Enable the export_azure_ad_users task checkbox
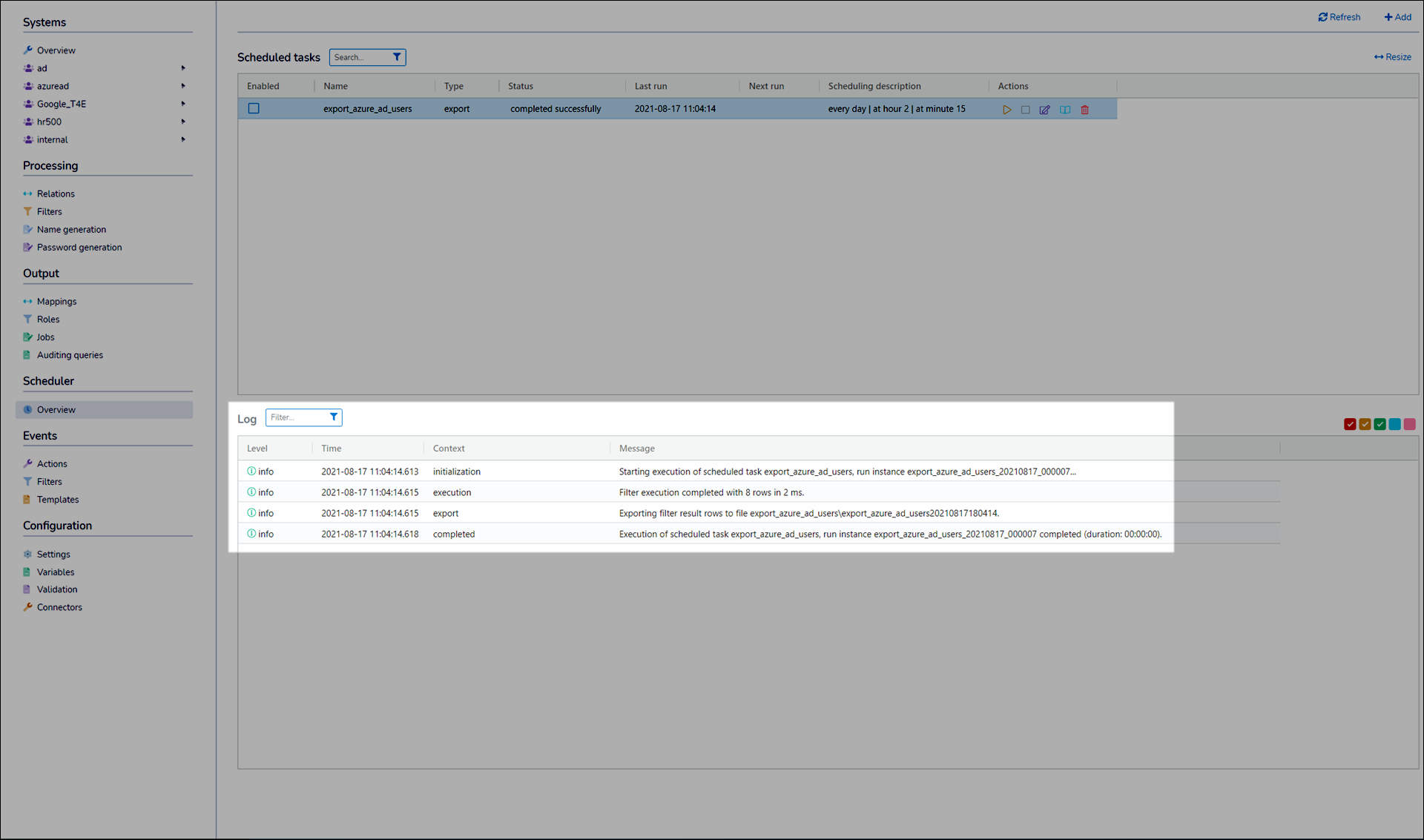The height and width of the screenshot is (840, 1424). point(254,108)
